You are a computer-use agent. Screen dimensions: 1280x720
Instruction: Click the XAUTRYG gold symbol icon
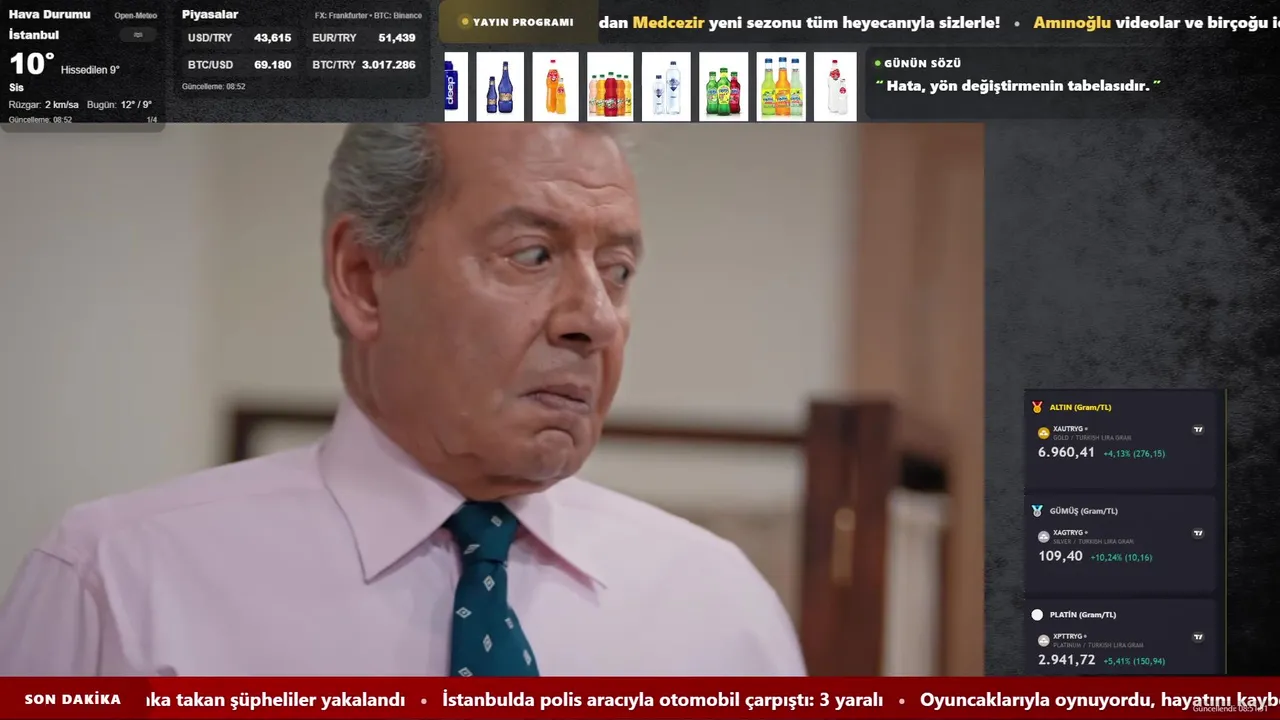click(x=1043, y=433)
